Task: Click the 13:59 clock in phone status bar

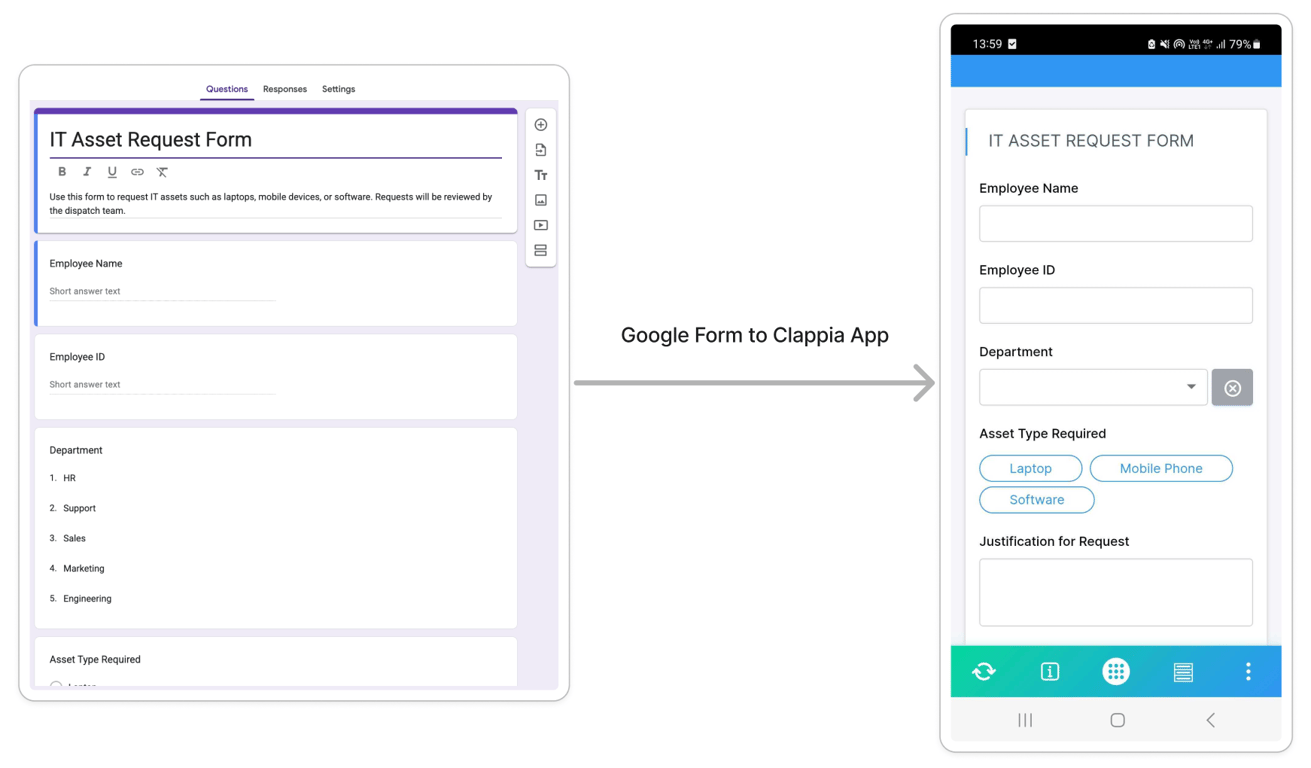Action: pyautogui.click(x=987, y=44)
